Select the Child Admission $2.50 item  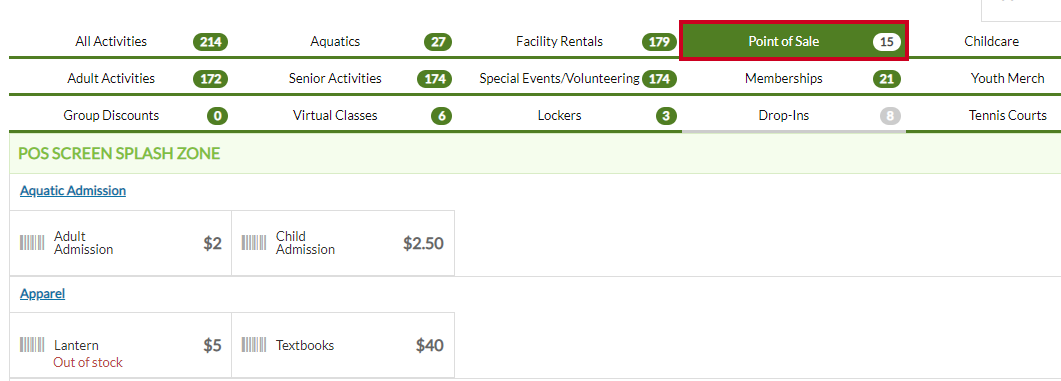click(343, 243)
